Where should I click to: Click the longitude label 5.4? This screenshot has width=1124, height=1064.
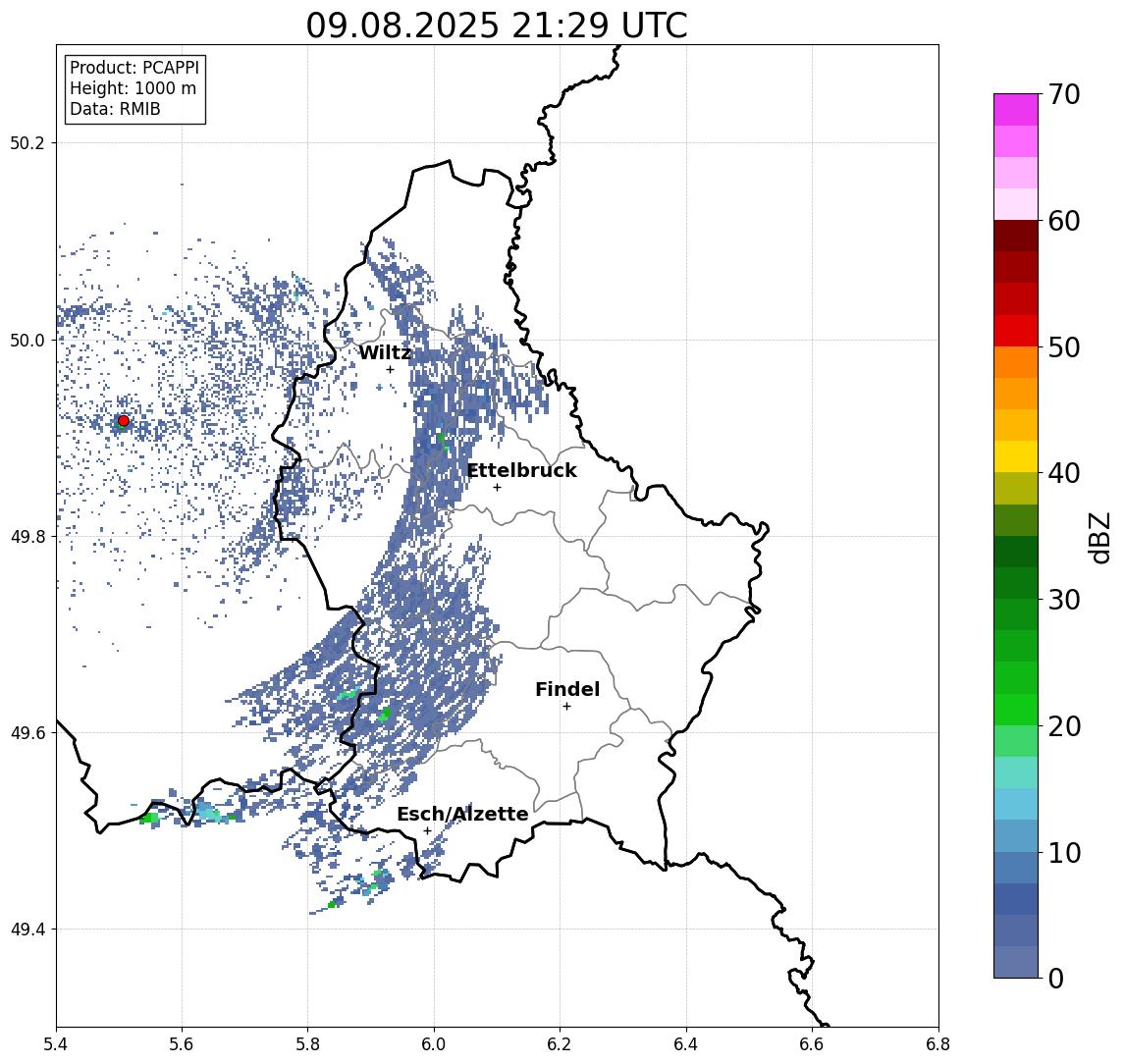(x=56, y=1044)
